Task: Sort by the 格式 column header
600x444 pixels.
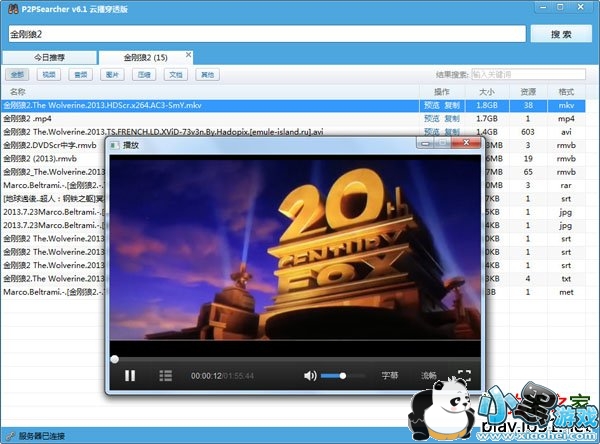Action: pos(566,92)
